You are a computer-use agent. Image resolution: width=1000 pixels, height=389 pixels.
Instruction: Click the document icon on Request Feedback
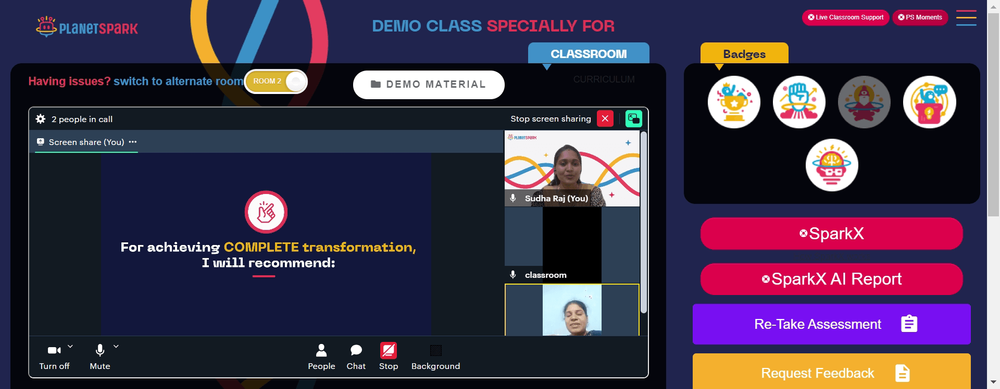902,372
